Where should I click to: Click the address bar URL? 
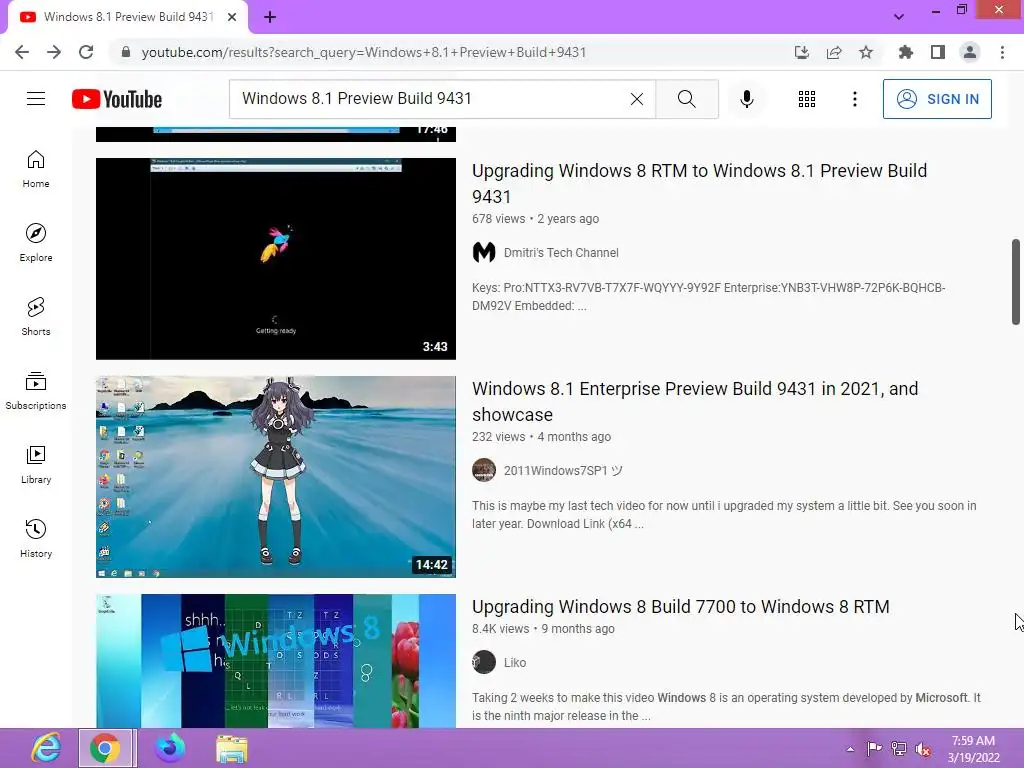364,52
